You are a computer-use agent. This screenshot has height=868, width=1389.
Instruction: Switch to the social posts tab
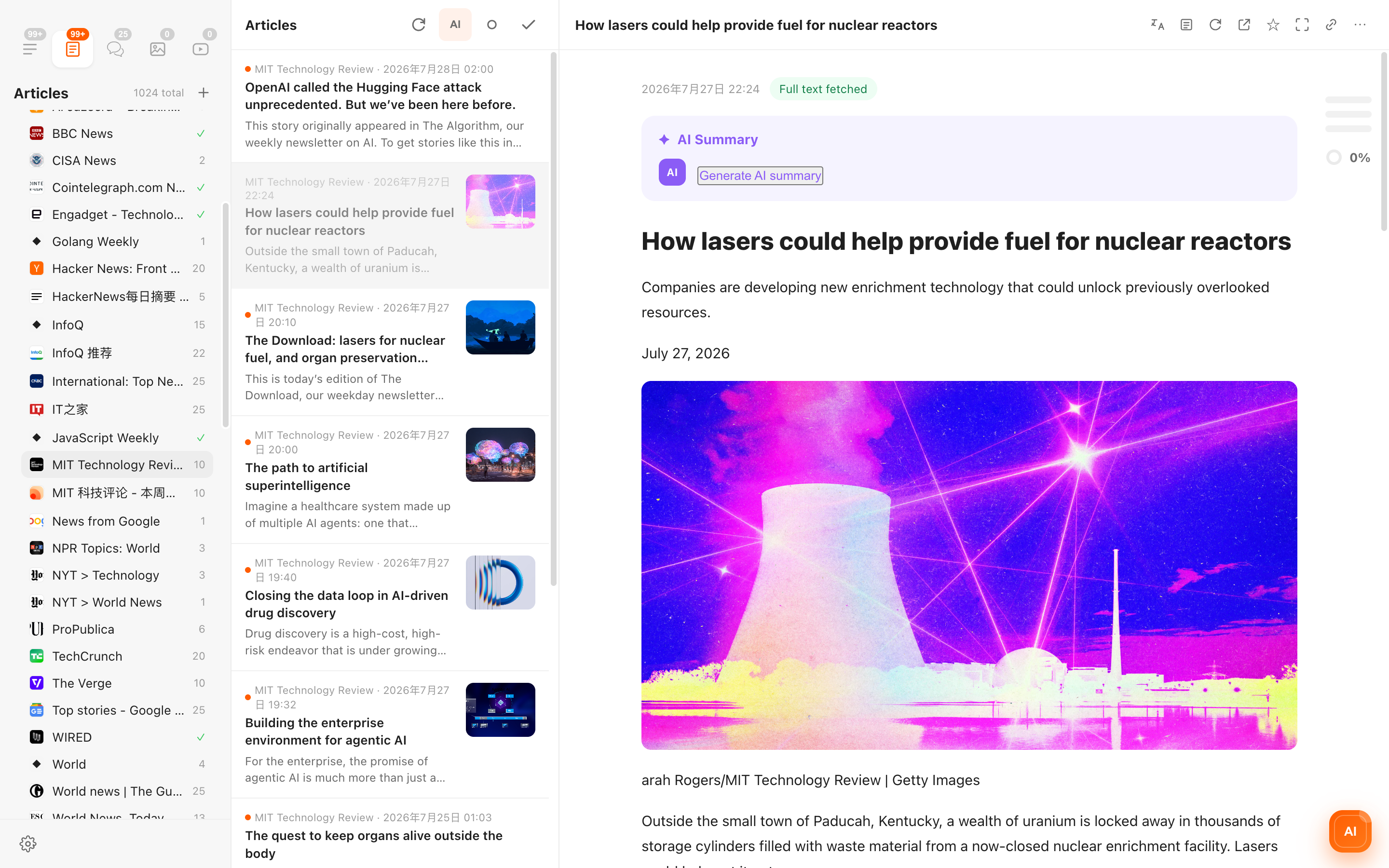click(x=115, y=49)
